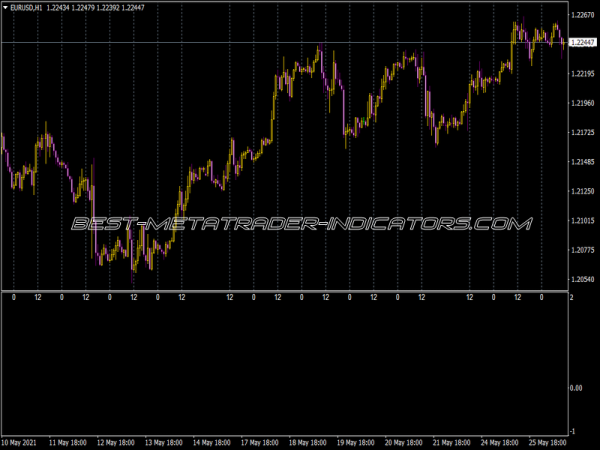Click the EURUSD,H1 symbol title text
This screenshot has width=600, height=450.
point(26,9)
